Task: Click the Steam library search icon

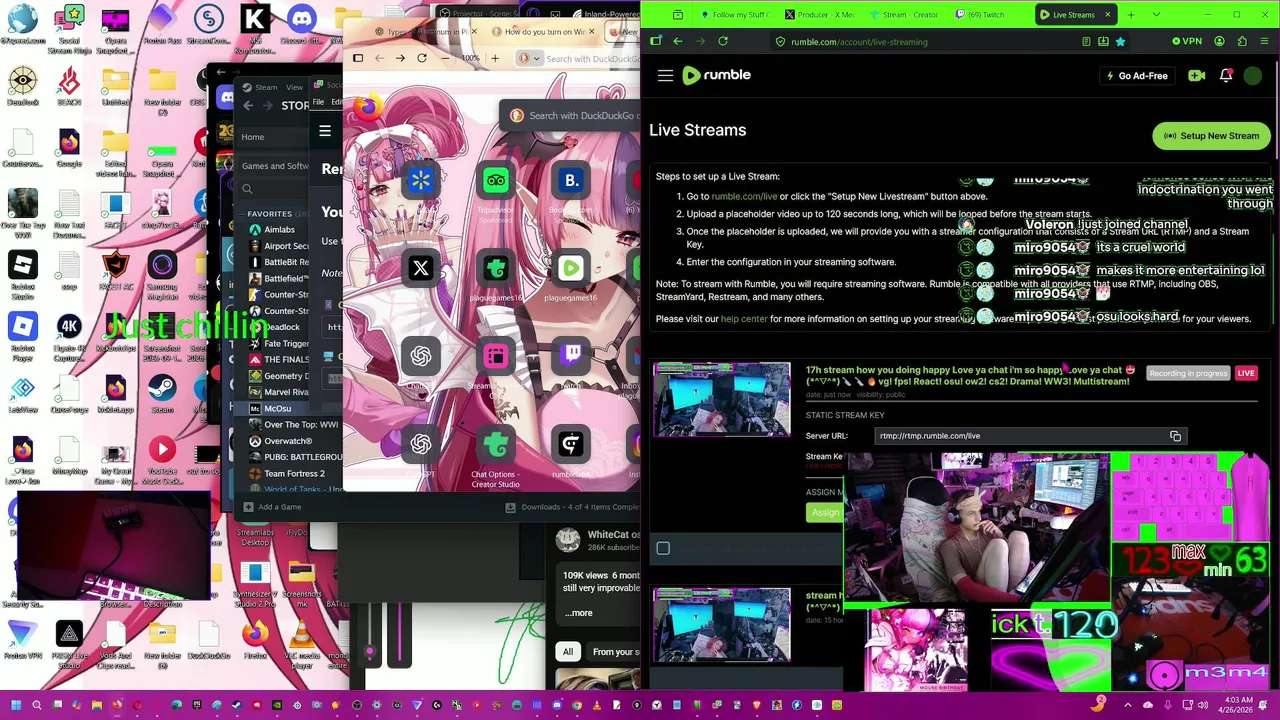Action: coord(247,189)
